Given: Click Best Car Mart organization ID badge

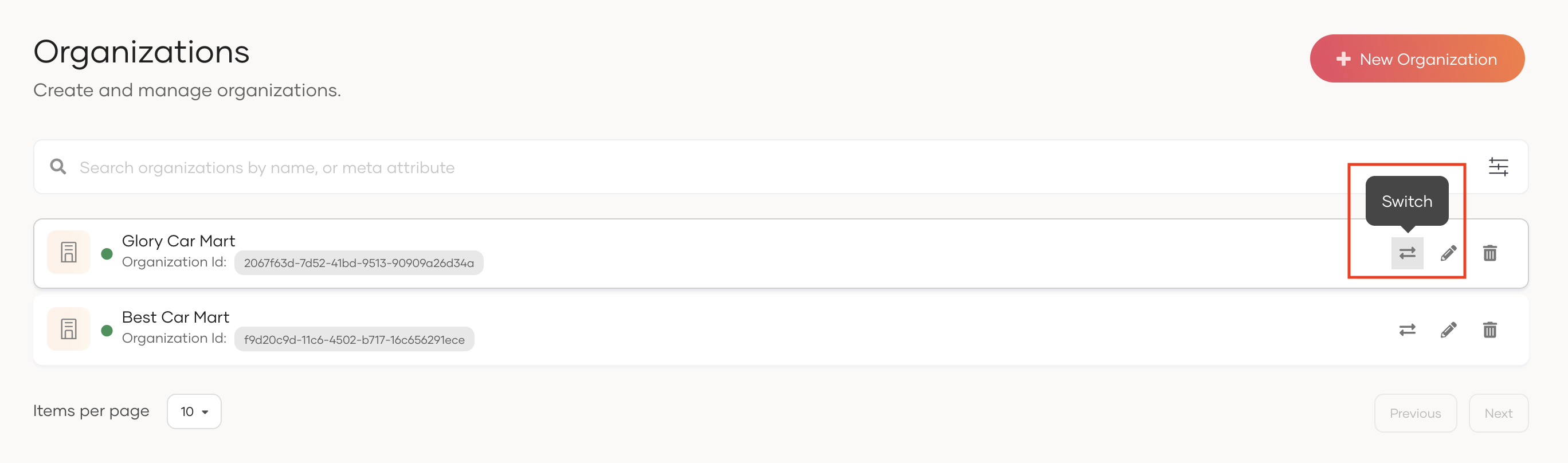Looking at the screenshot, I should [x=354, y=339].
